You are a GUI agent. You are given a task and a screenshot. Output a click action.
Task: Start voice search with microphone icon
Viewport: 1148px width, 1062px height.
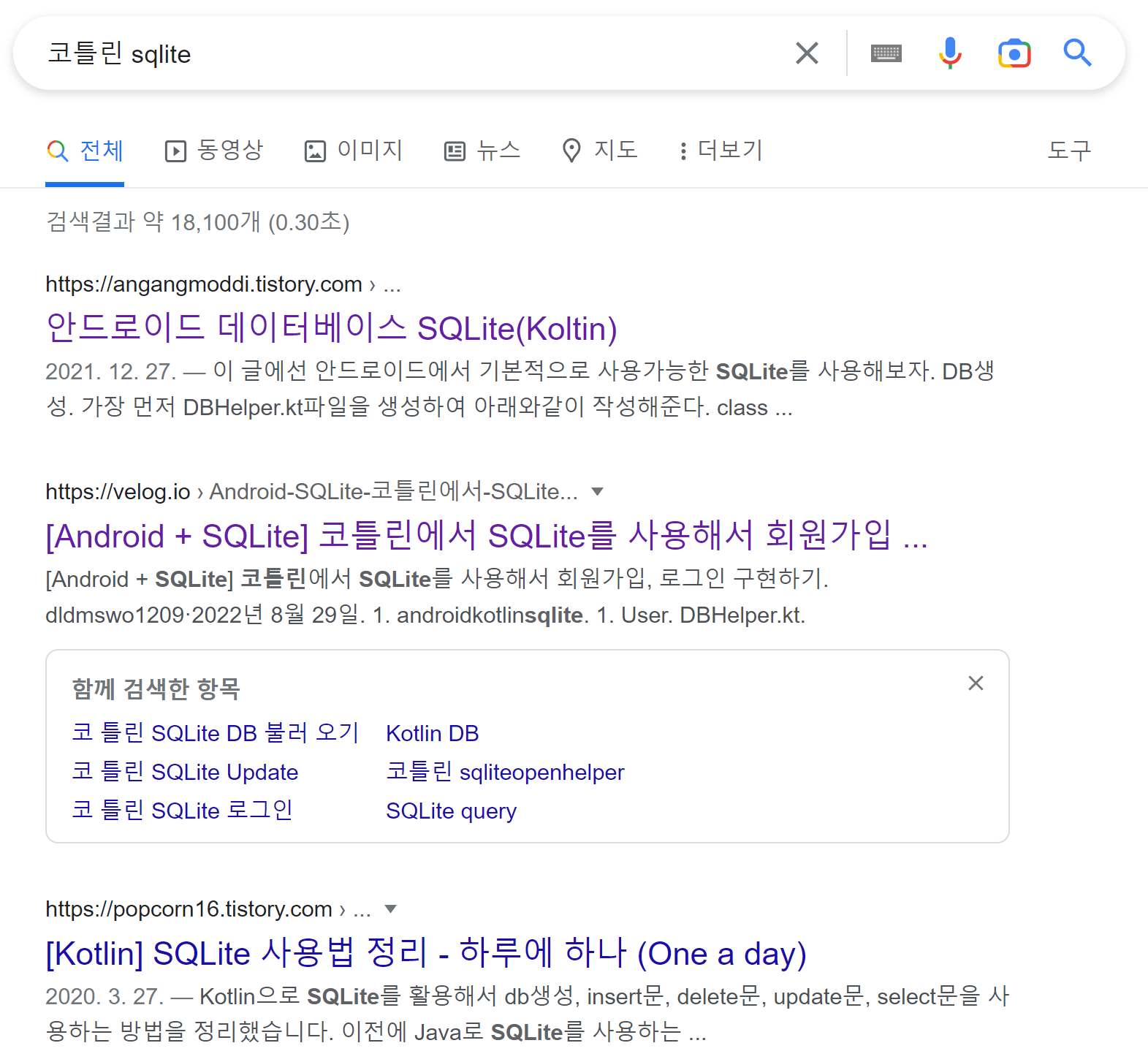coord(950,53)
